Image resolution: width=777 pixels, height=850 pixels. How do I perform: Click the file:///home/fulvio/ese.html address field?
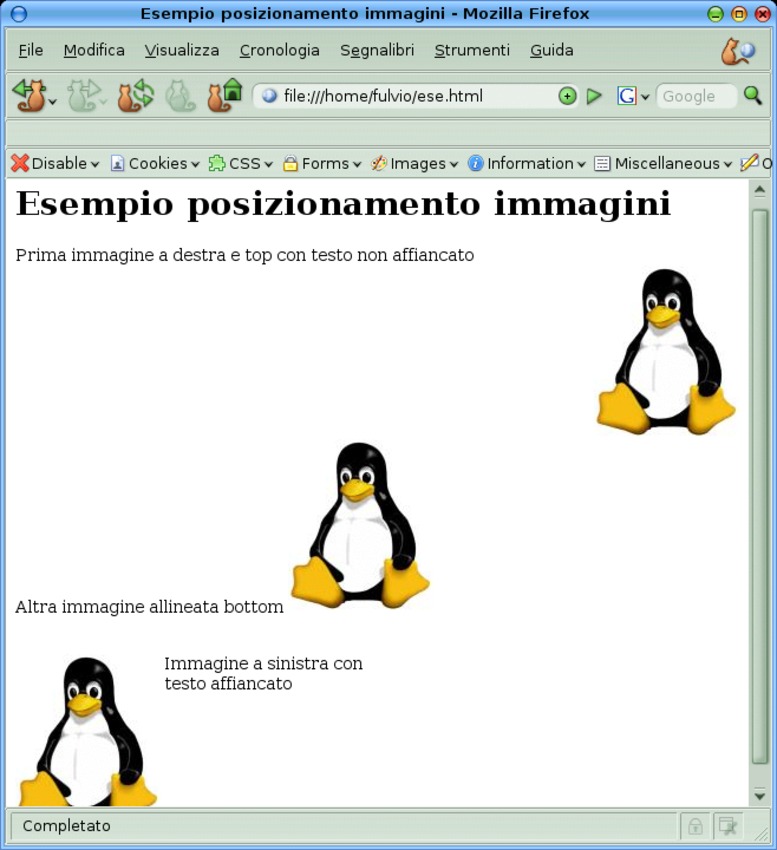(x=416, y=96)
